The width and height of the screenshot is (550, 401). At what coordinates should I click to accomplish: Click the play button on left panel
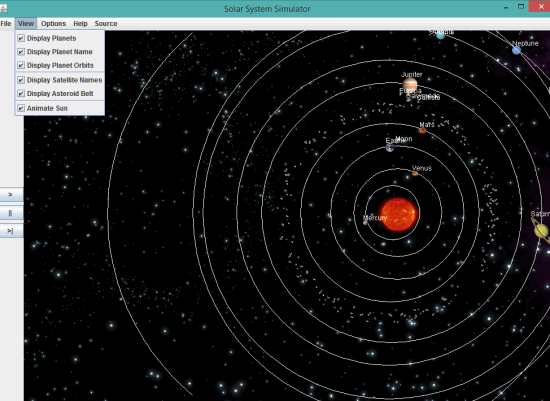11,195
